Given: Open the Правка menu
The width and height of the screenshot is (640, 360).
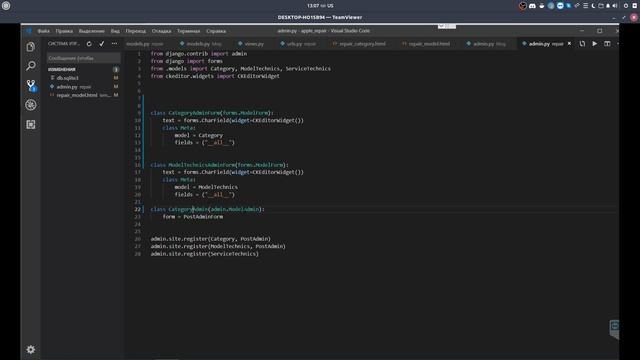Looking at the screenshot, I should click(x=64, y=31).
